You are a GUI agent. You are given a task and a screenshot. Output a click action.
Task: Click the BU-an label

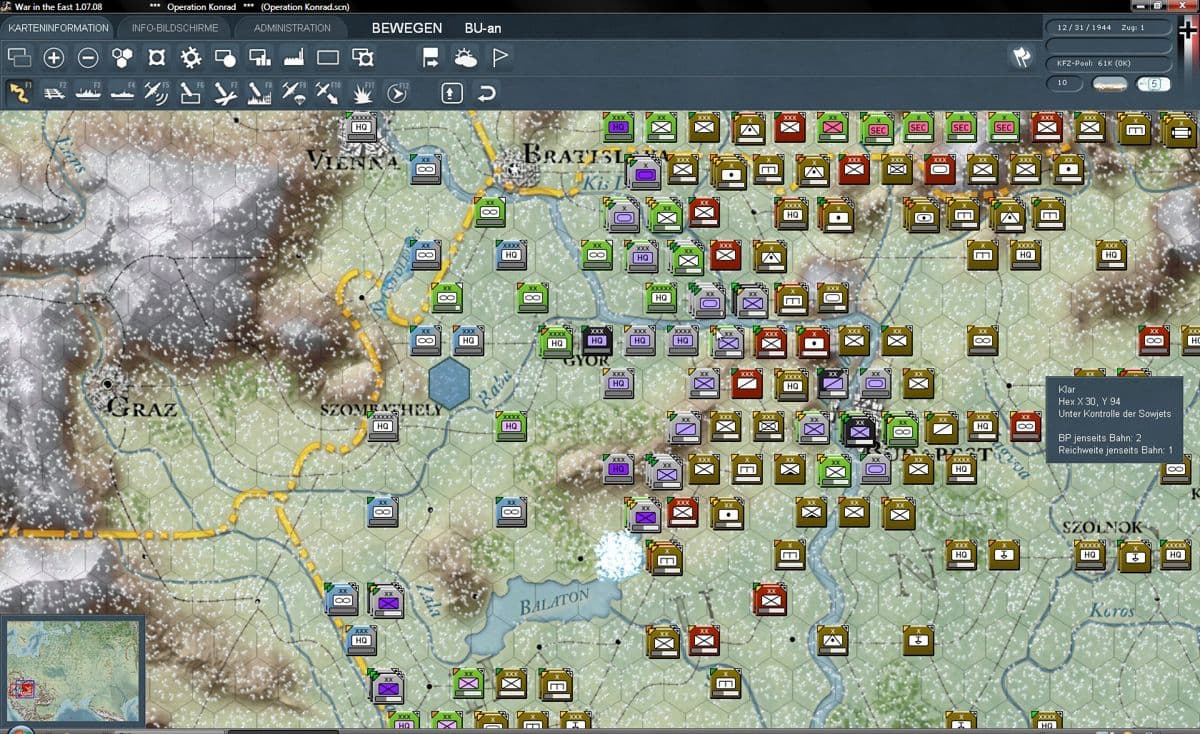(x=483, y=28)
